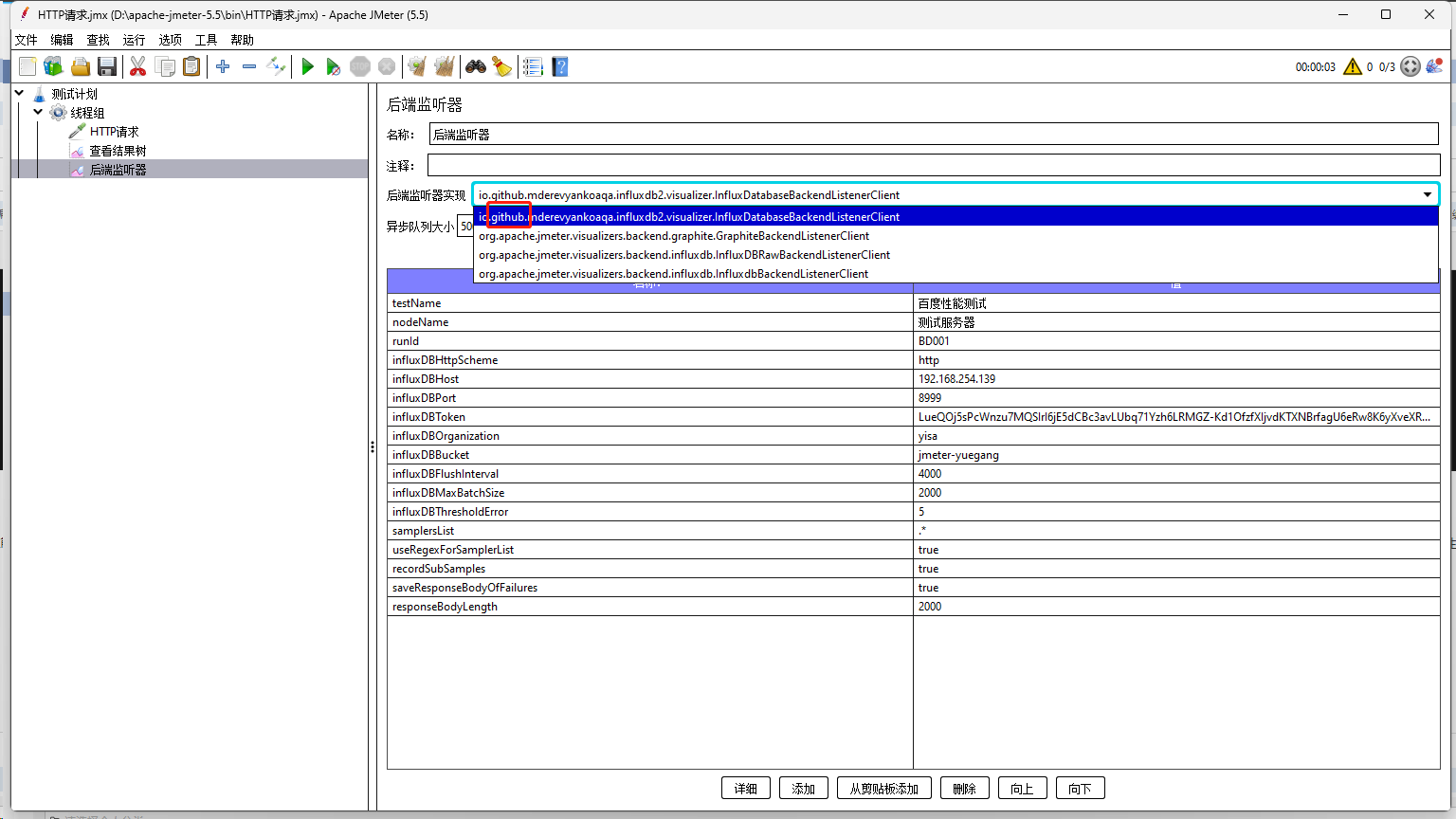The image size is (1456, 819).
Task: Click the feather icon at toolbar far right
Action: (x=1434, y=66)
